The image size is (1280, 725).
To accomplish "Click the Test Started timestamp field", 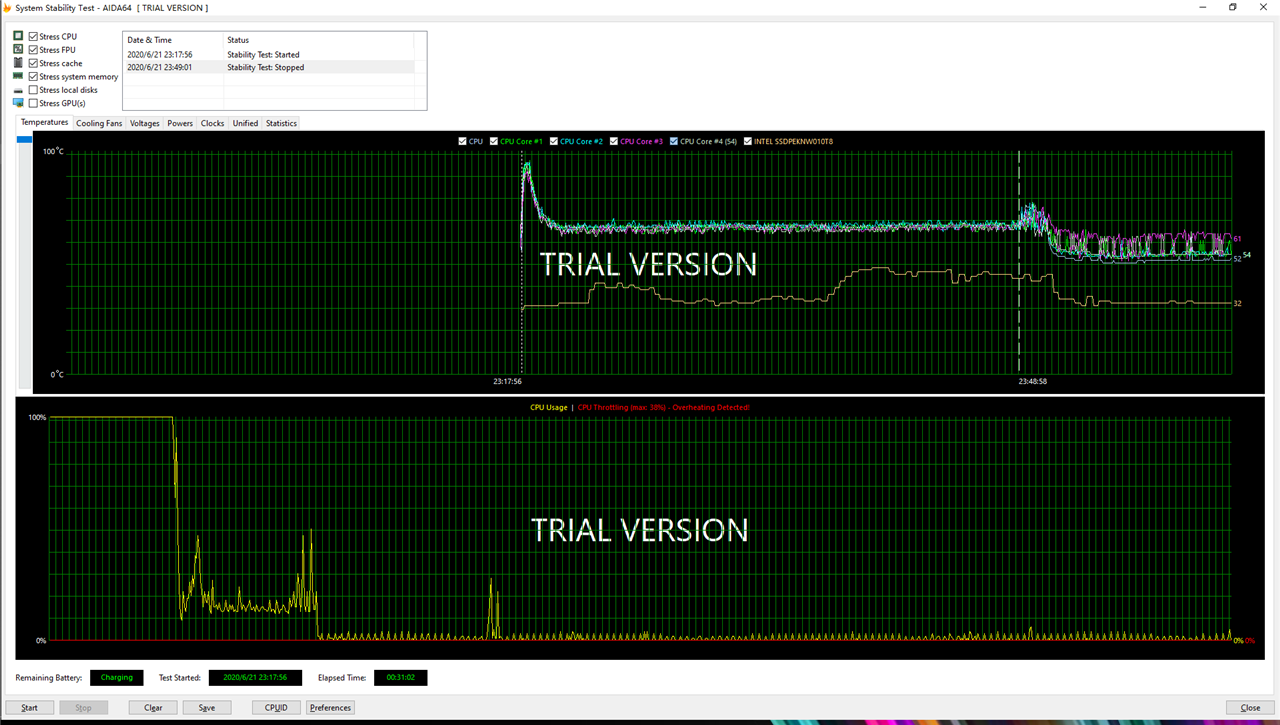I will tap(255, 677).
